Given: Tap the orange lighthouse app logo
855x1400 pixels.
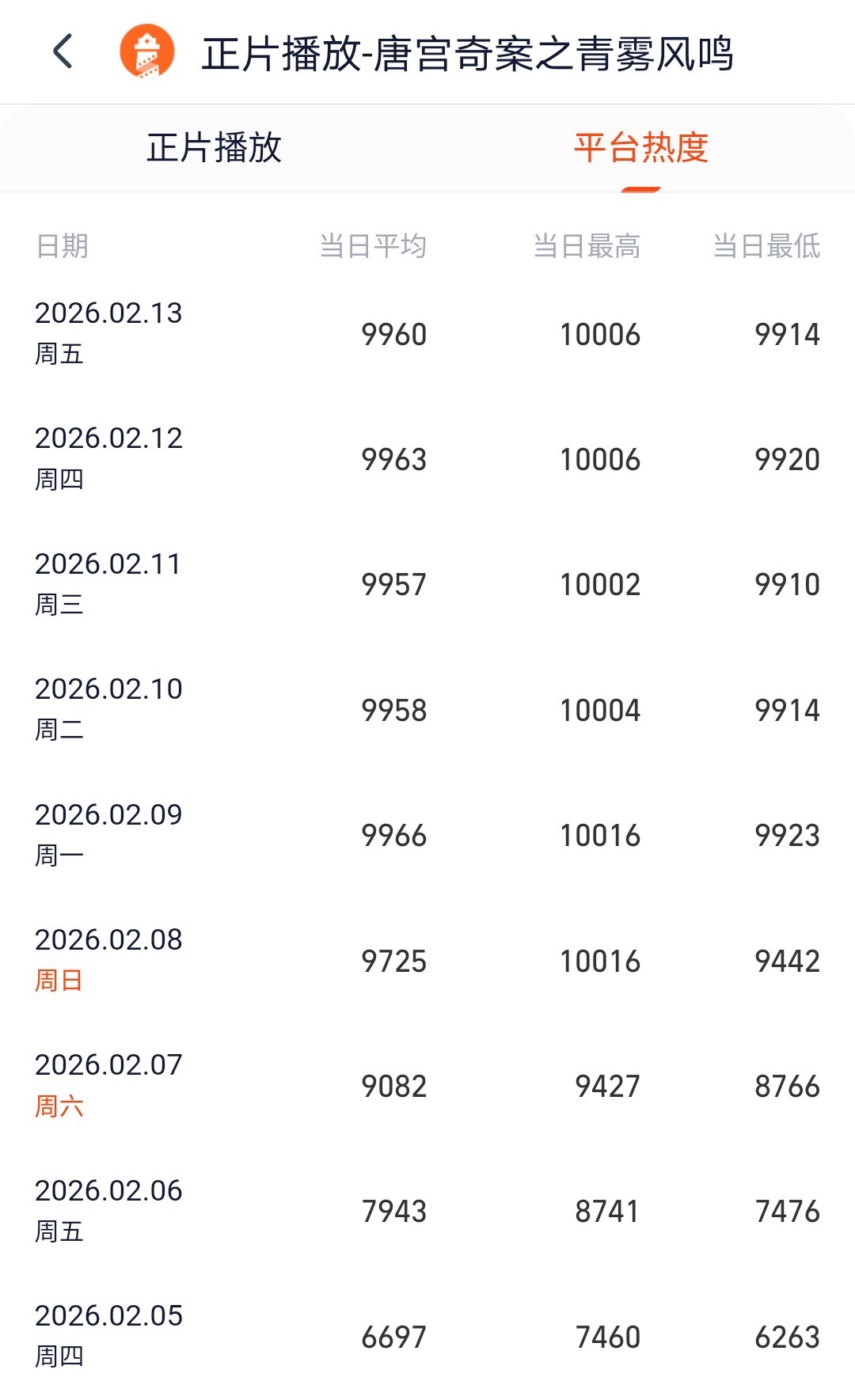Looking at the screenshot, I should click(x=146, y=51).
